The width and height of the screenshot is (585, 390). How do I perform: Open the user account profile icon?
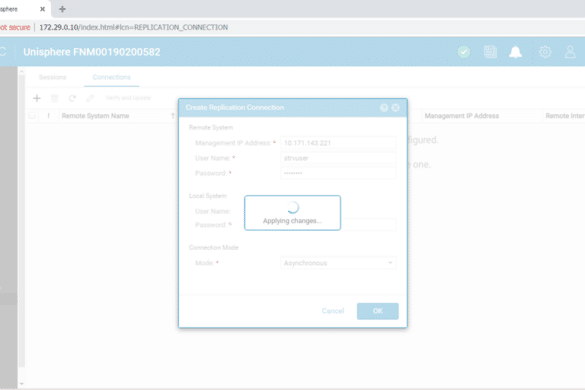(x=570, y=52)
